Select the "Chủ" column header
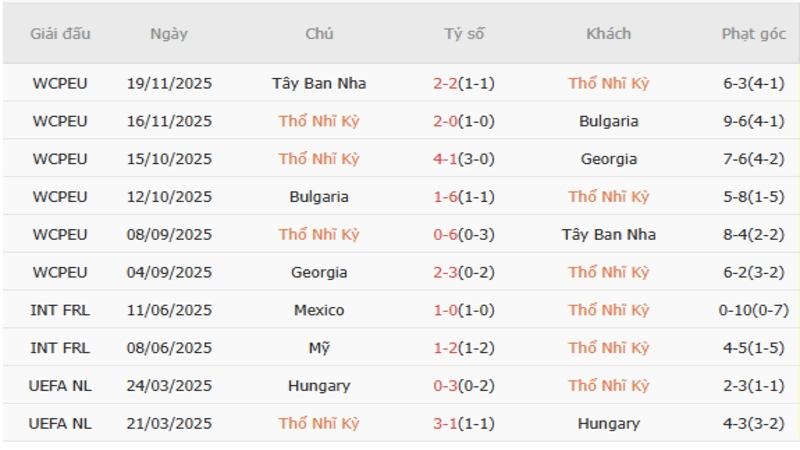The width and height of the screenshot is (800, 450). (319, 33)
